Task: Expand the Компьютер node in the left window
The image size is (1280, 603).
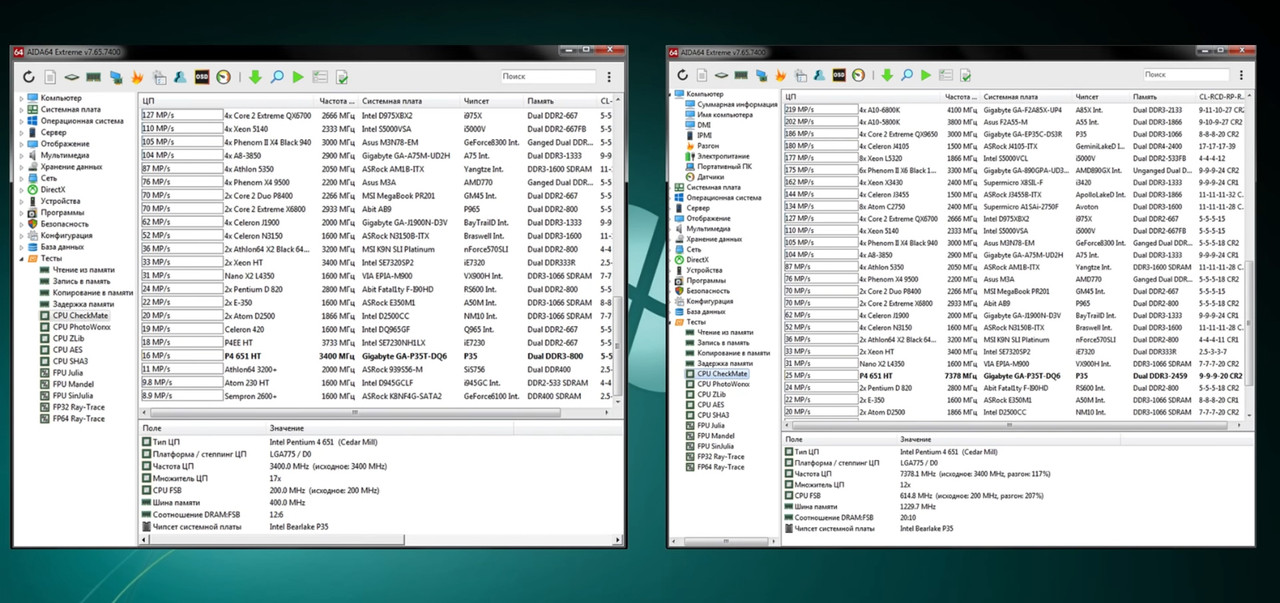Action: 21,98
